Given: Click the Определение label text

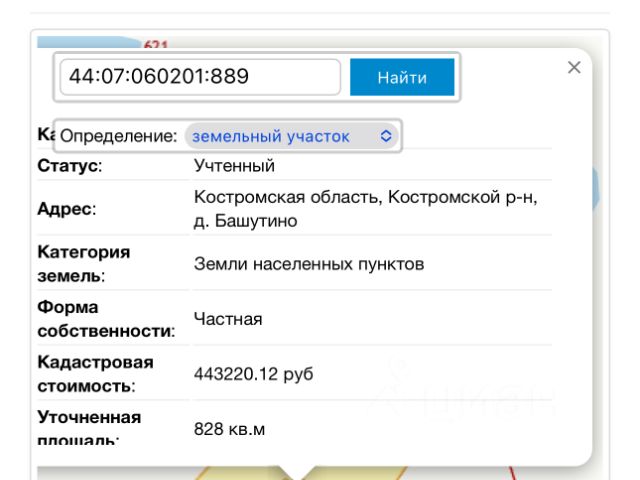Looking at the screenshot, I should click(119, 136).
